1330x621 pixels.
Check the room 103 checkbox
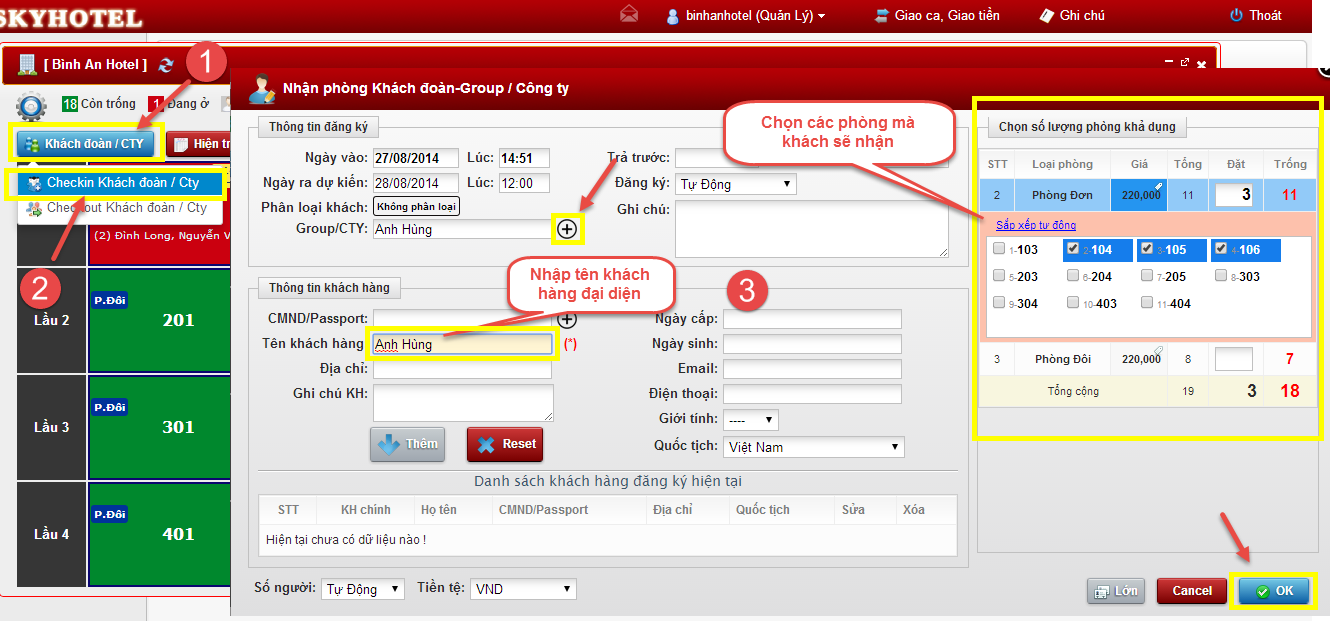click(x=1000, y=249)
